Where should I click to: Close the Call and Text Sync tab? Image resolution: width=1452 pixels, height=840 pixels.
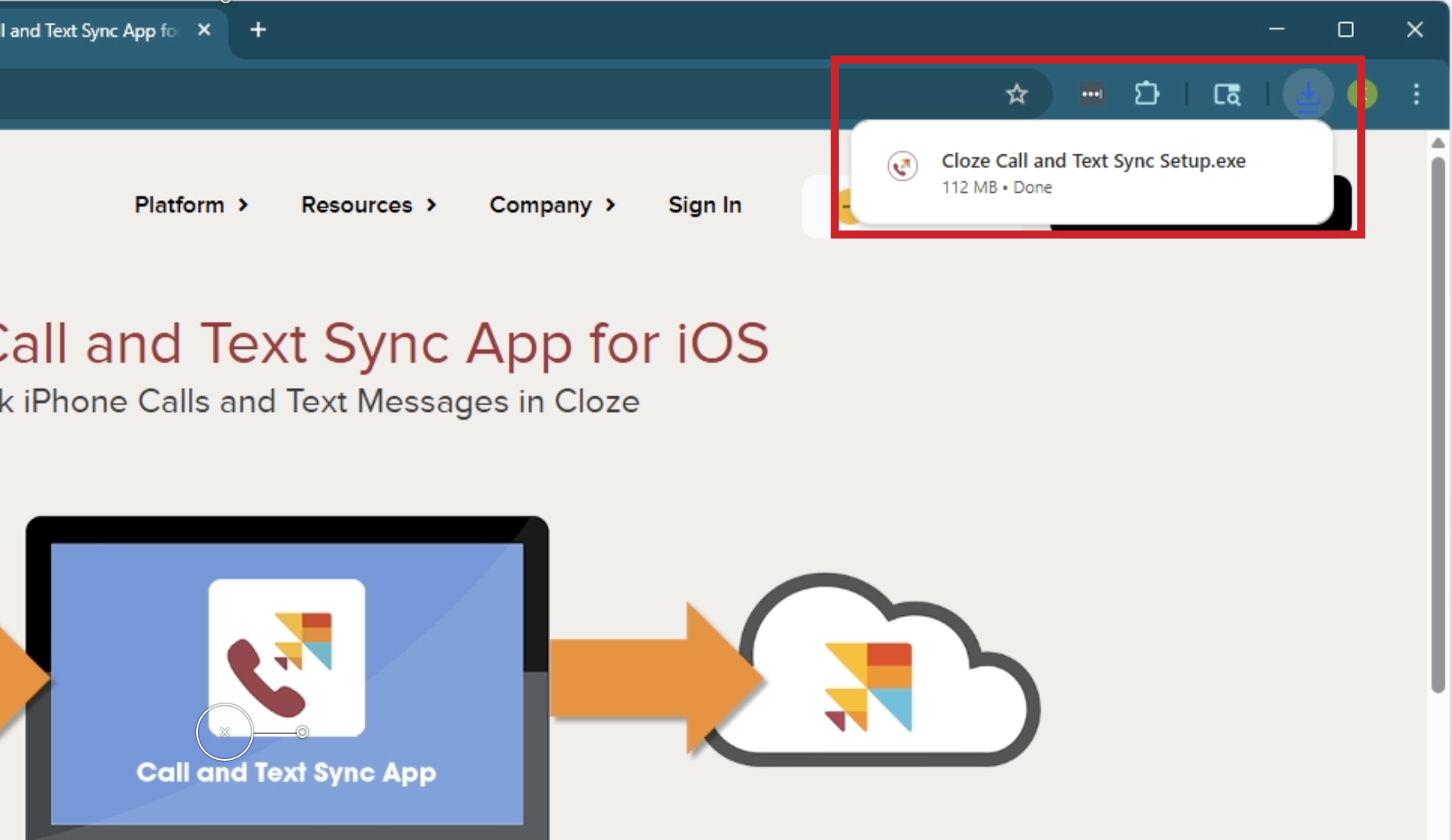click(x=204, y=30)
